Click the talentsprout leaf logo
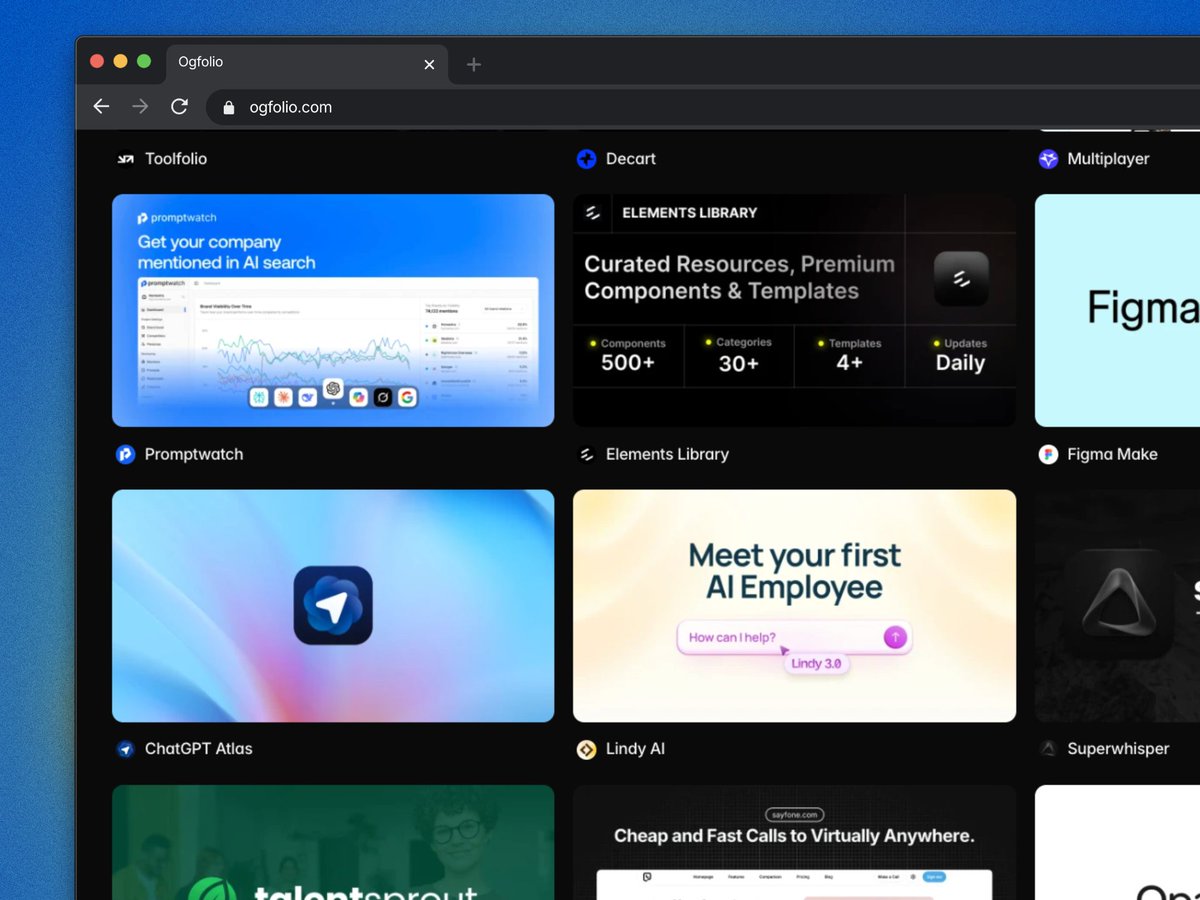Screen dimensions: 1200x900 click(x=213, y=890)
